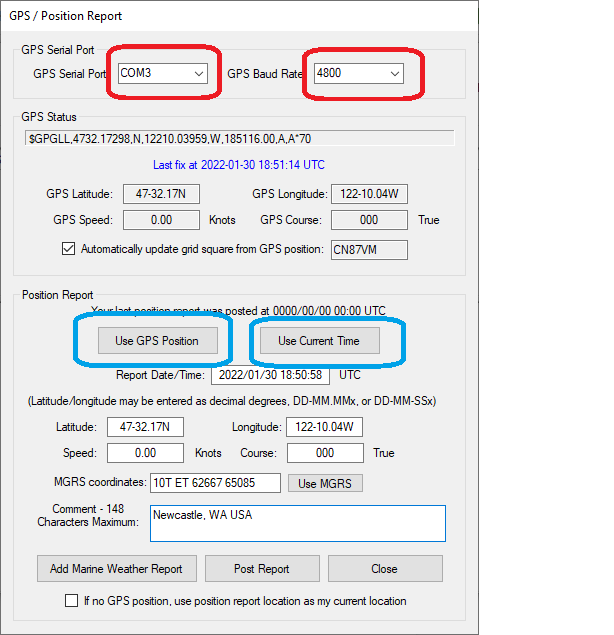This screenshot has width=614, height=635.
Task: Click the Position Report Course field
Action: click(x=325, y=453)
